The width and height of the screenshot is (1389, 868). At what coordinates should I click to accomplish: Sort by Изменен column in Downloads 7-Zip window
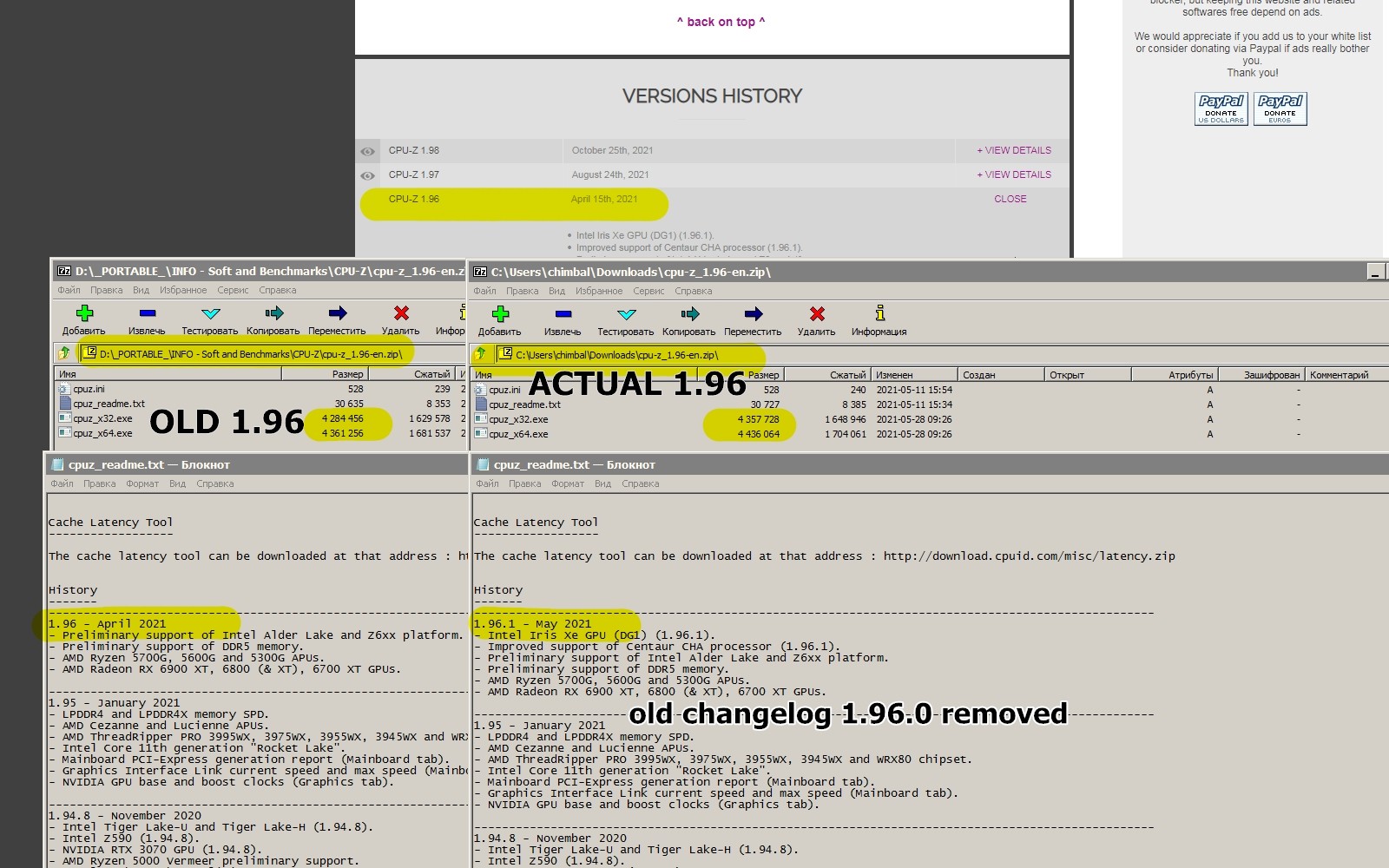point(914,375)
